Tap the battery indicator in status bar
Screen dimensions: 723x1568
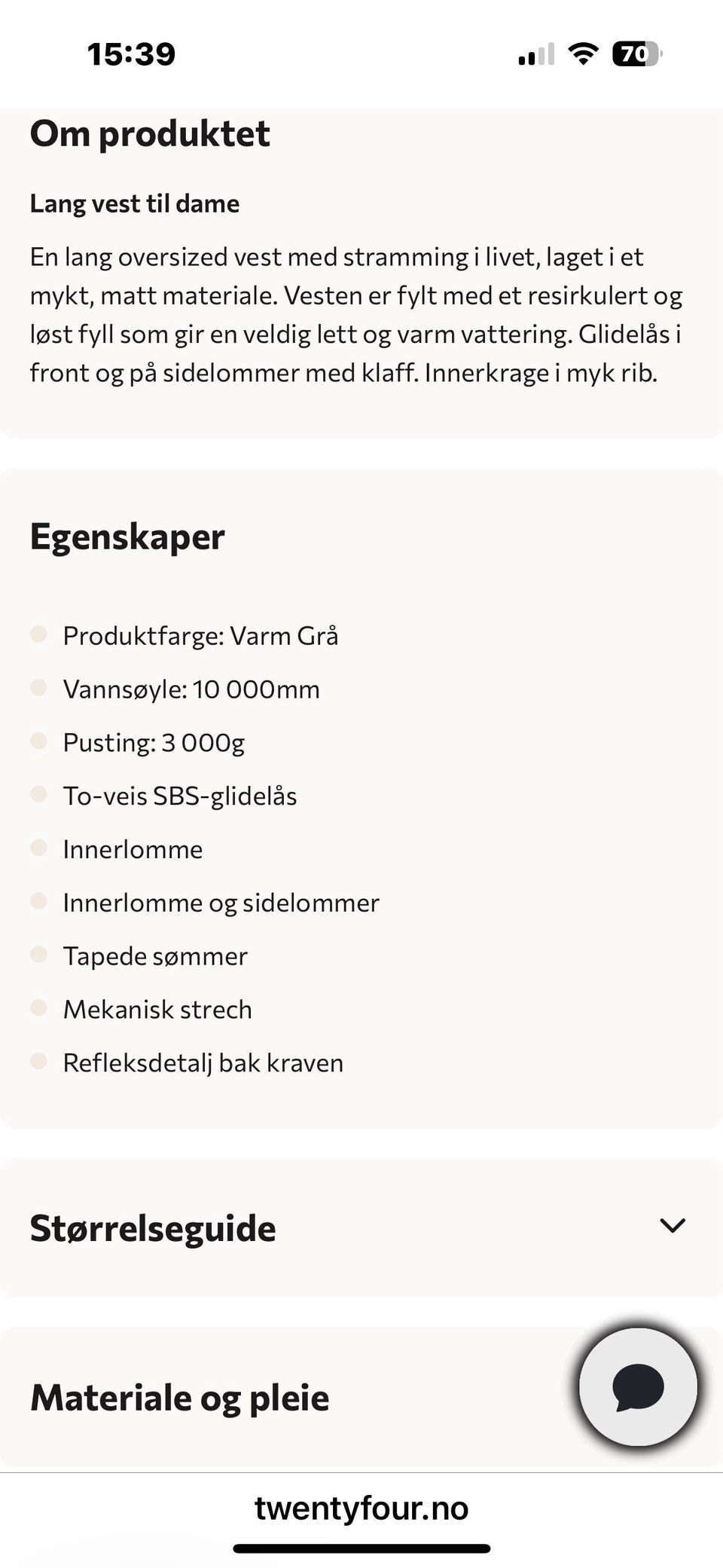(x=636, y=54)
